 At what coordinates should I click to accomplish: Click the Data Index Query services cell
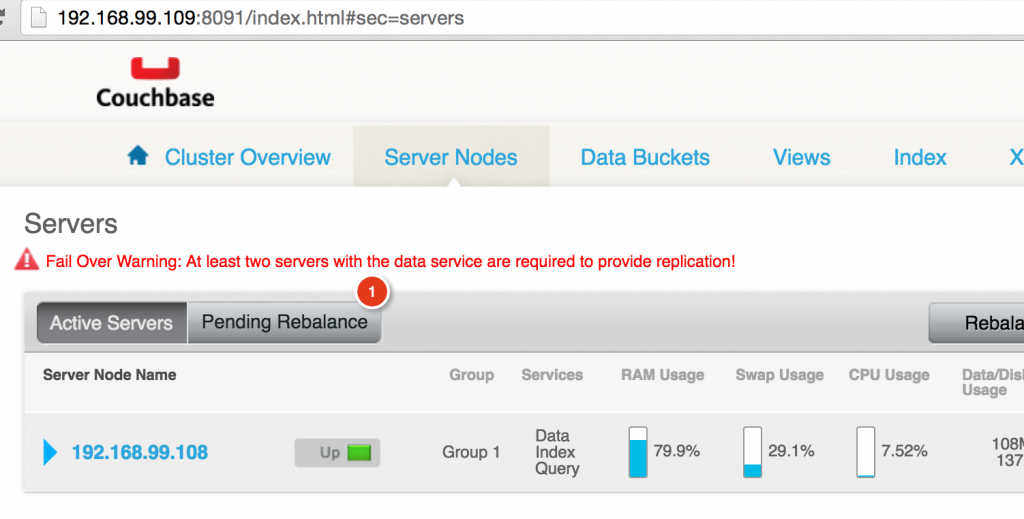556,452
